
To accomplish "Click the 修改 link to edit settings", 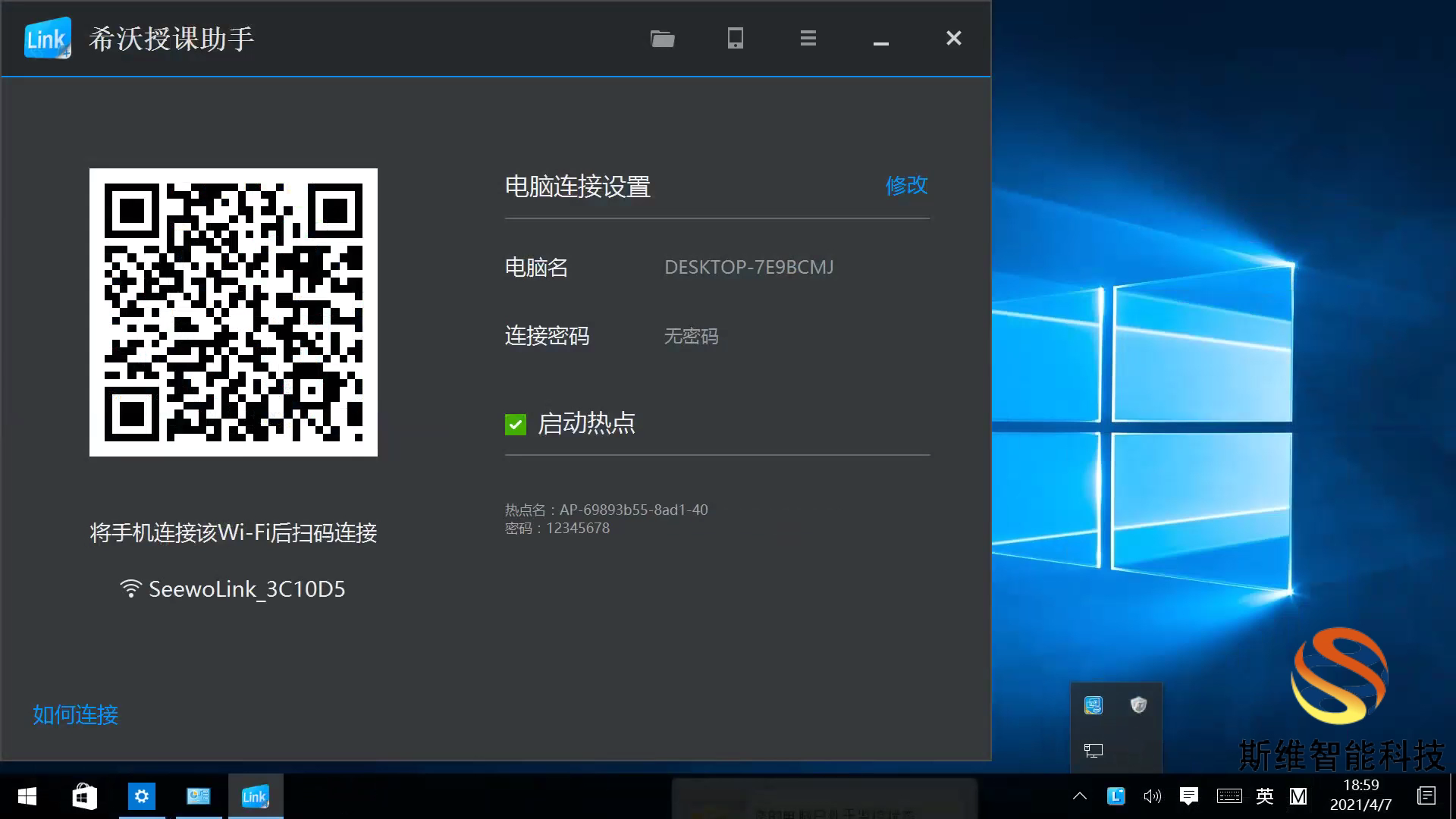I will click(x=906, y=185).
